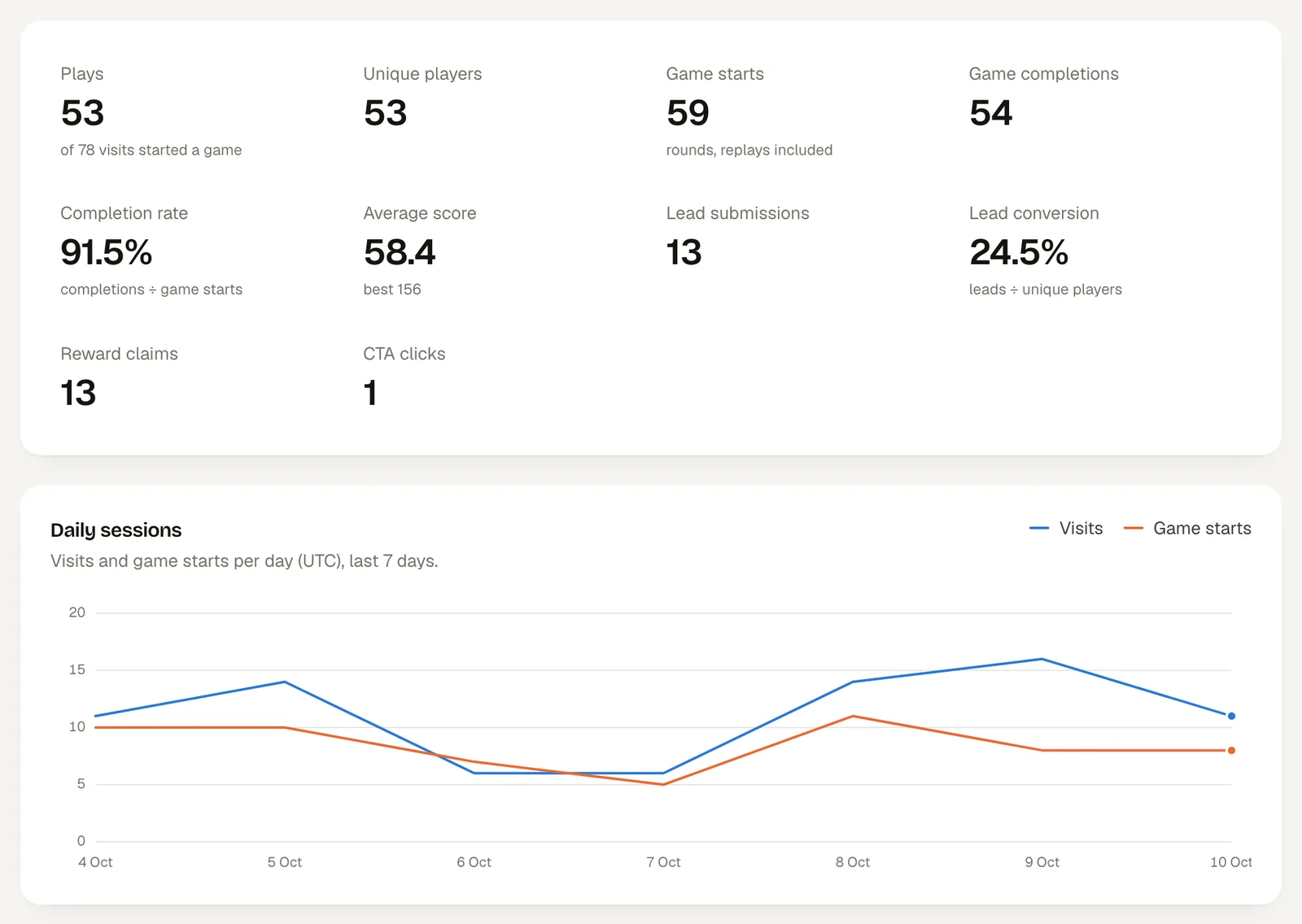Toggle the Game starts legend entry

click(1187, 529)
